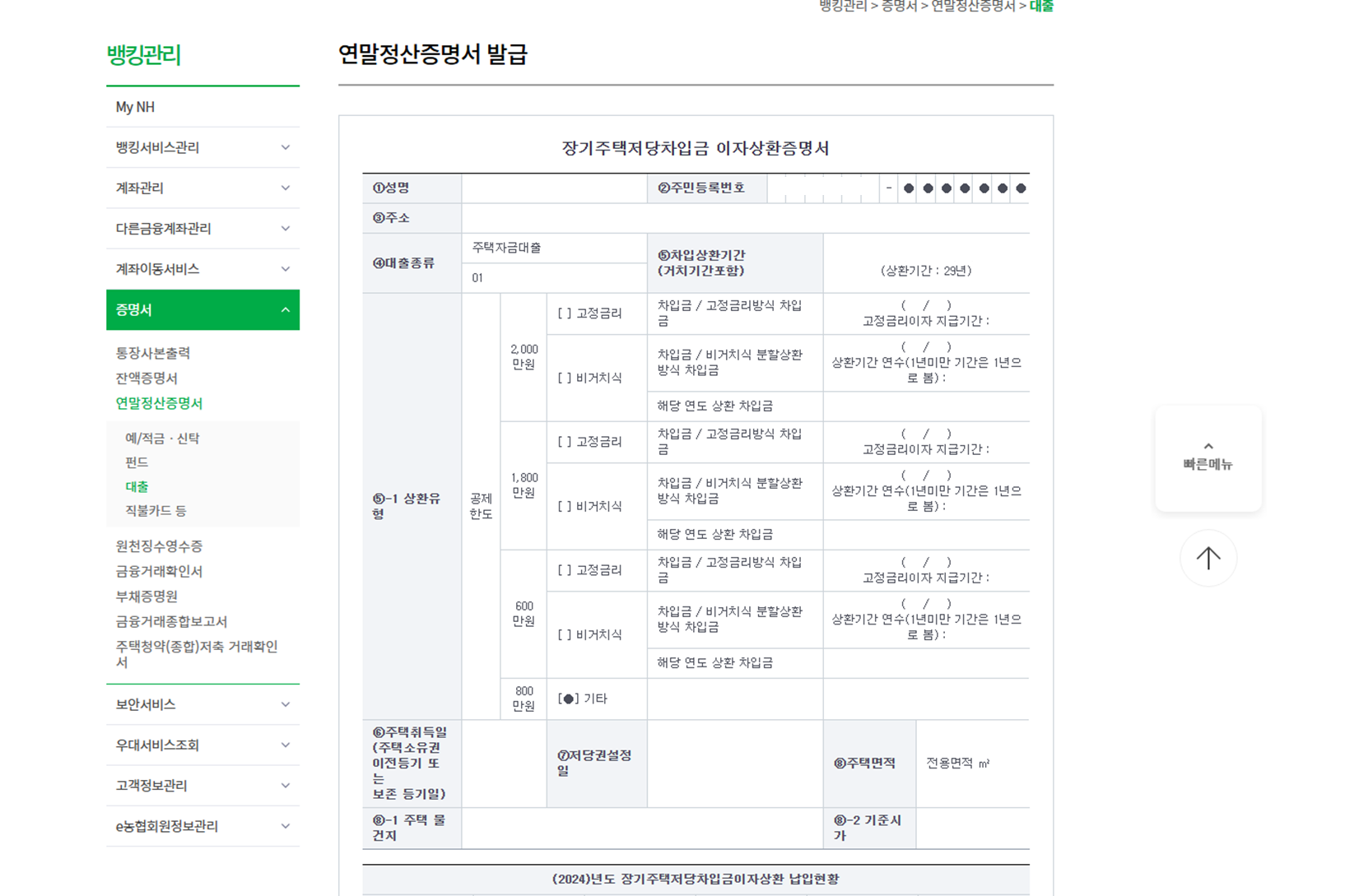Image resolution: width=1345 pixels, height=896 pixels.
Task: Open 부채증명원 link
Action: point(147,597)
